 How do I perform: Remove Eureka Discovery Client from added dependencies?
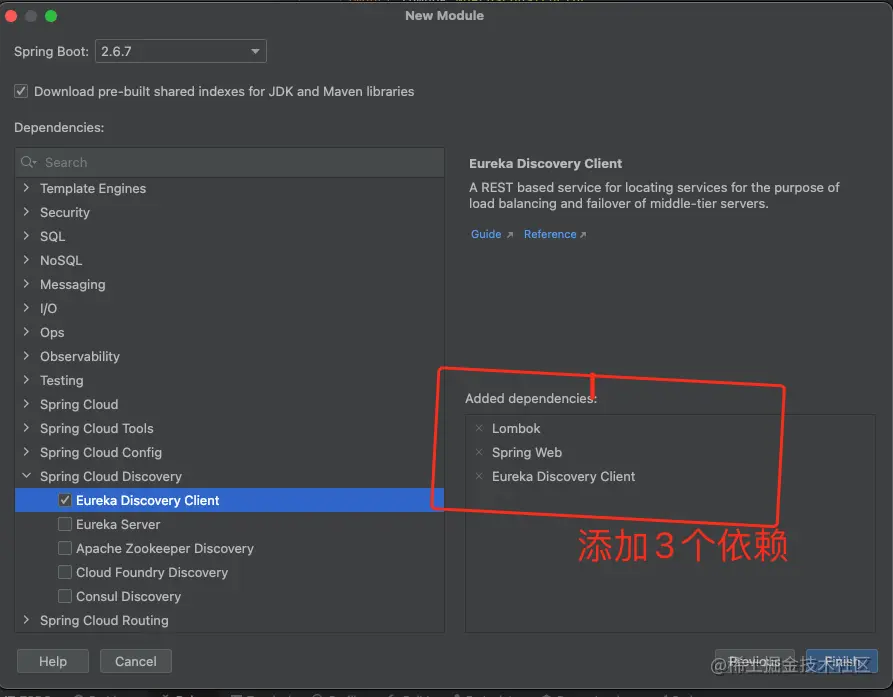pos(479,476)
